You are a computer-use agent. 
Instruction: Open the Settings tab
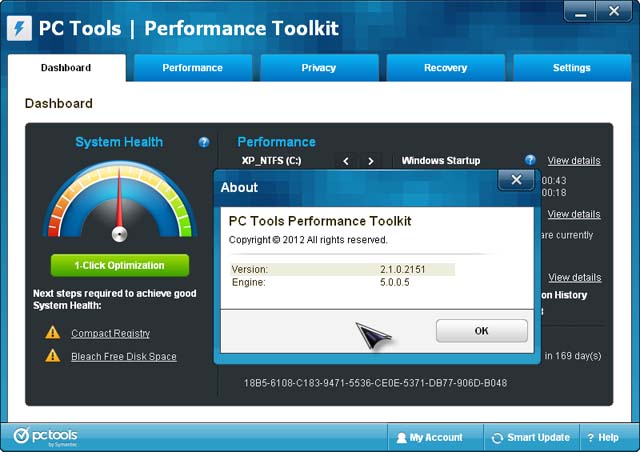point(572,68)
